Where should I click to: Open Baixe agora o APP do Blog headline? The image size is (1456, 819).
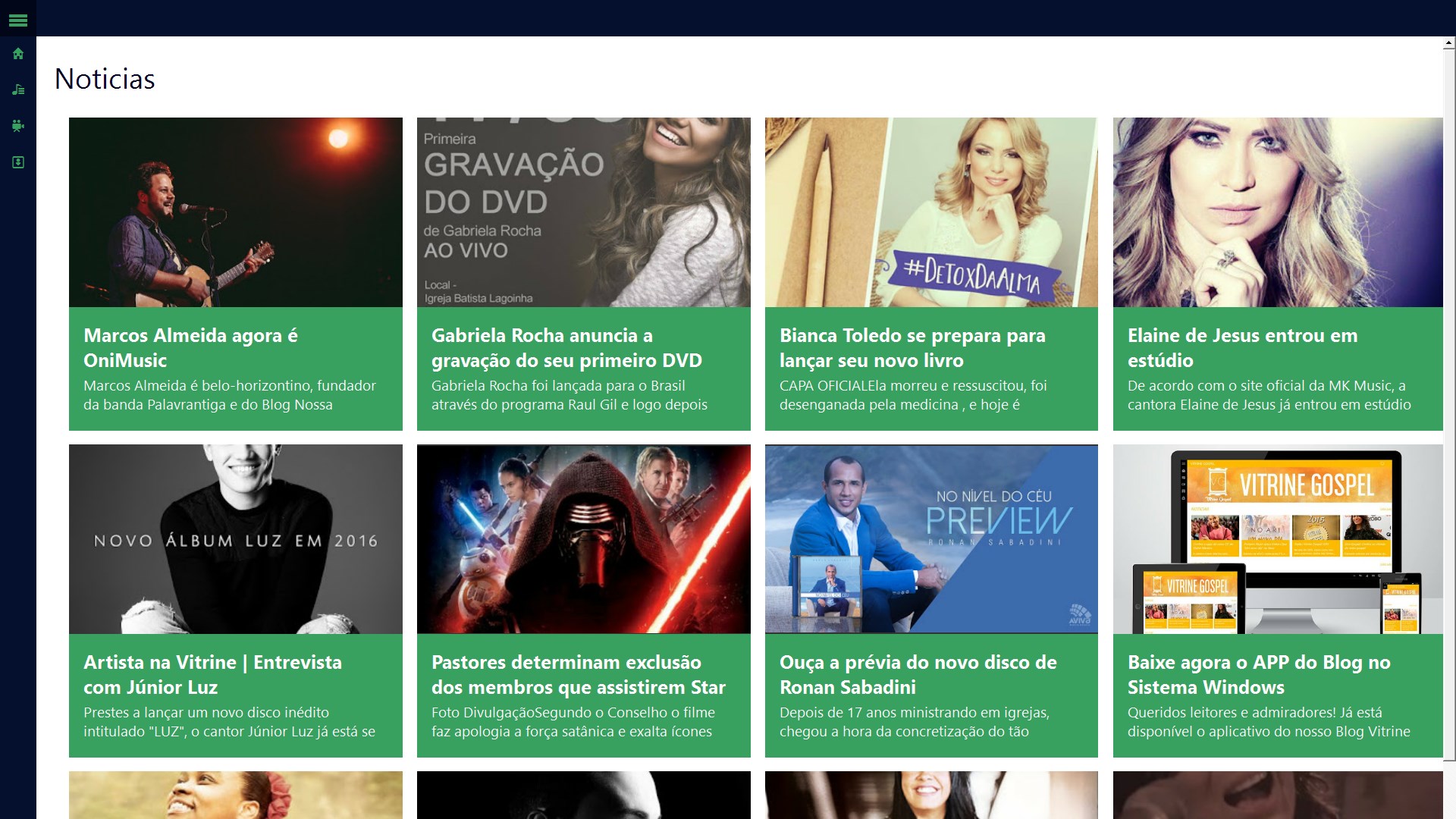(x=1259, y=674)
